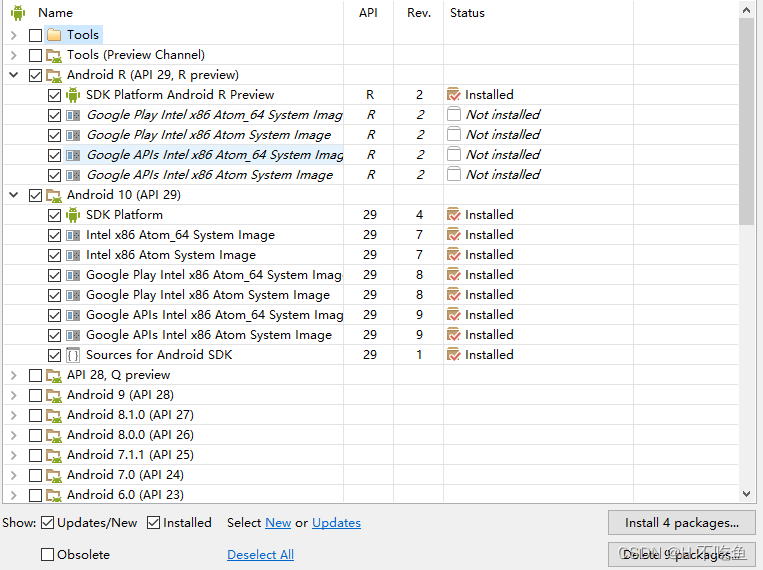Screen dimensions: 763x570
Task: Click the Installed status icon for SDK Platform Android R Preview
Action: tap(454, 94)
